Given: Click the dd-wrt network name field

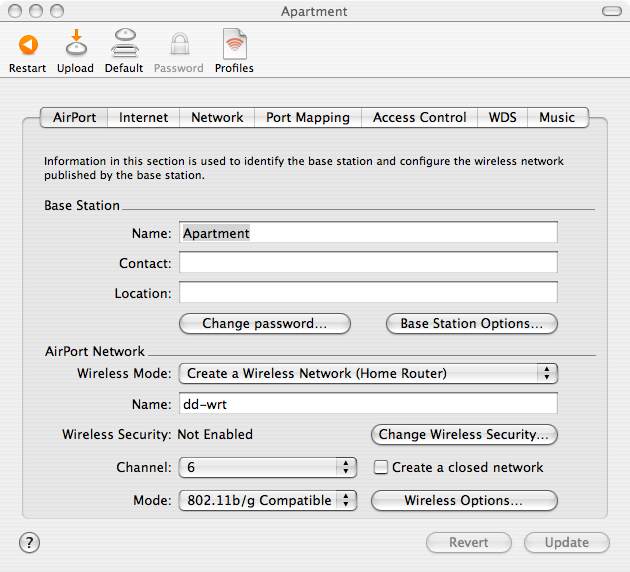Looking at the screenshot, I should tap(368, 403).
